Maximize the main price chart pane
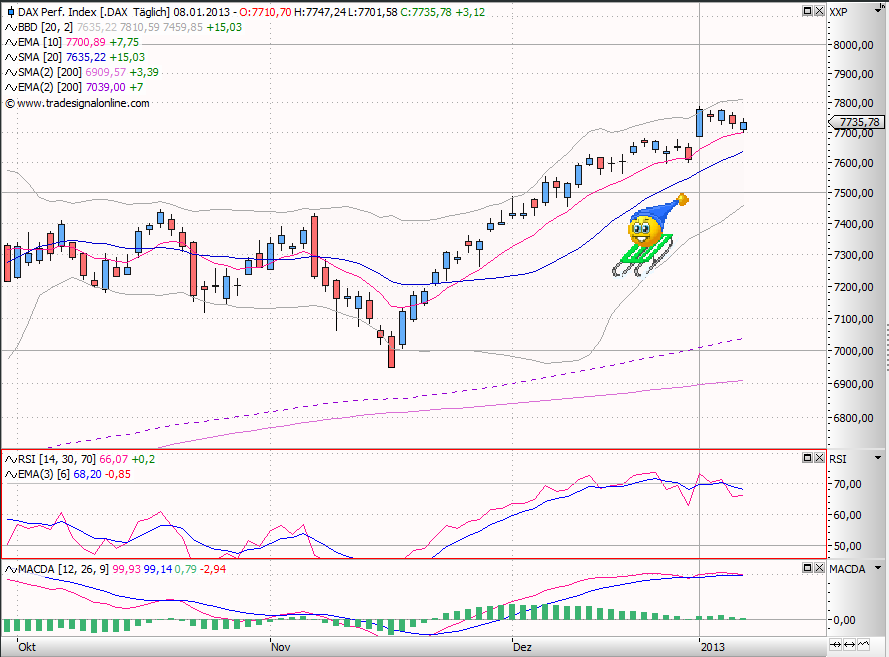 tap(806, 11)
